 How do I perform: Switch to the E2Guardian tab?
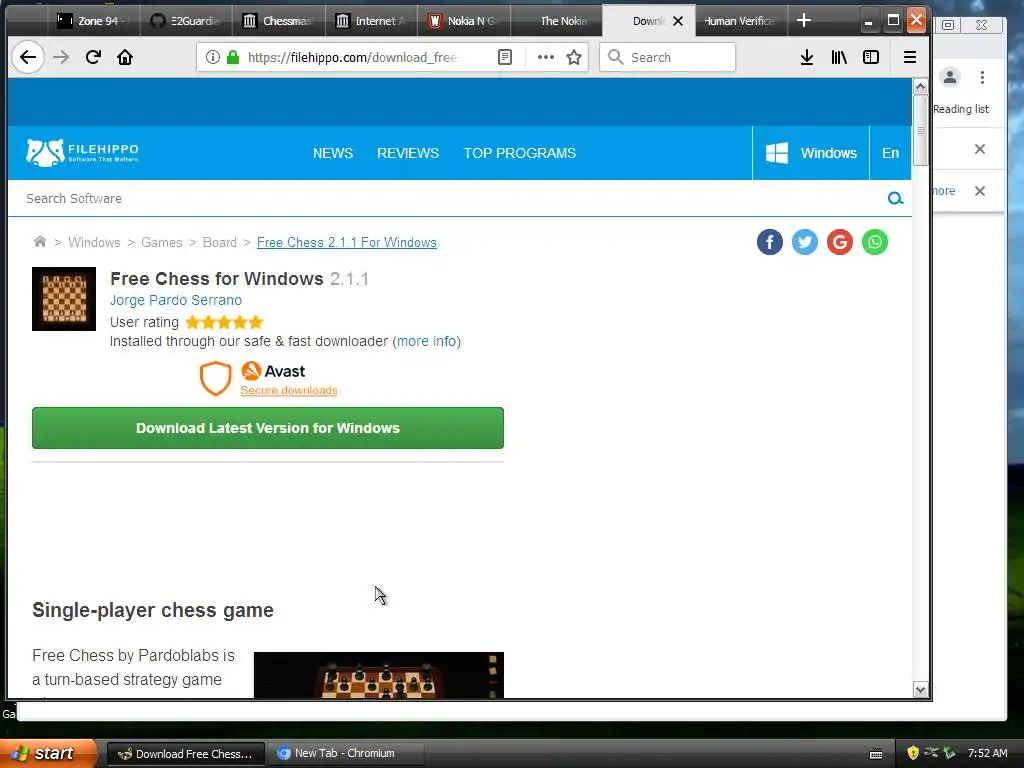pyautogui.click(x=186, y=21)
